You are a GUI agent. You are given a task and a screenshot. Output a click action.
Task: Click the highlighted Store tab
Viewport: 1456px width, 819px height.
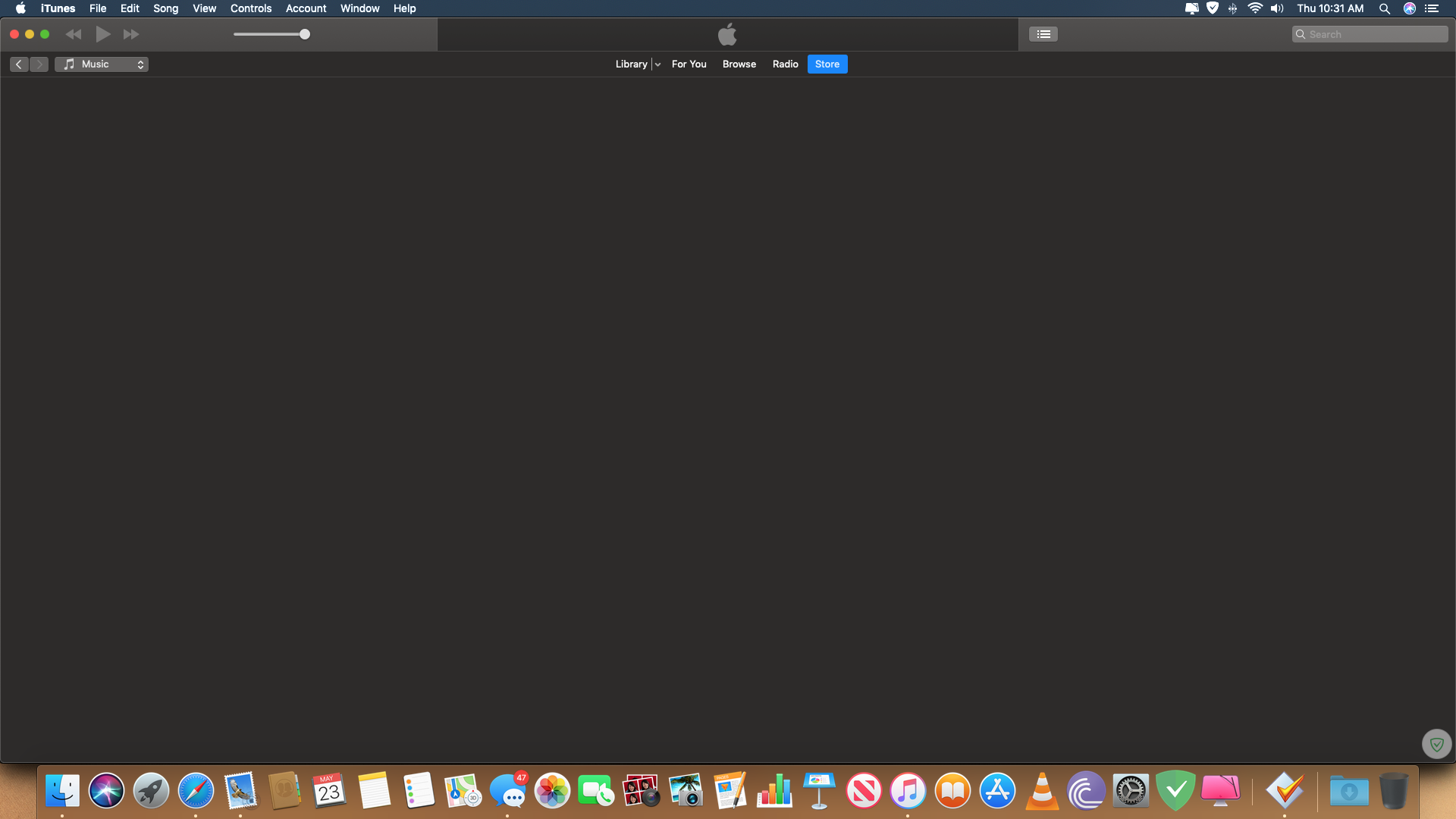pyautogui.click(x=827, y=64)
